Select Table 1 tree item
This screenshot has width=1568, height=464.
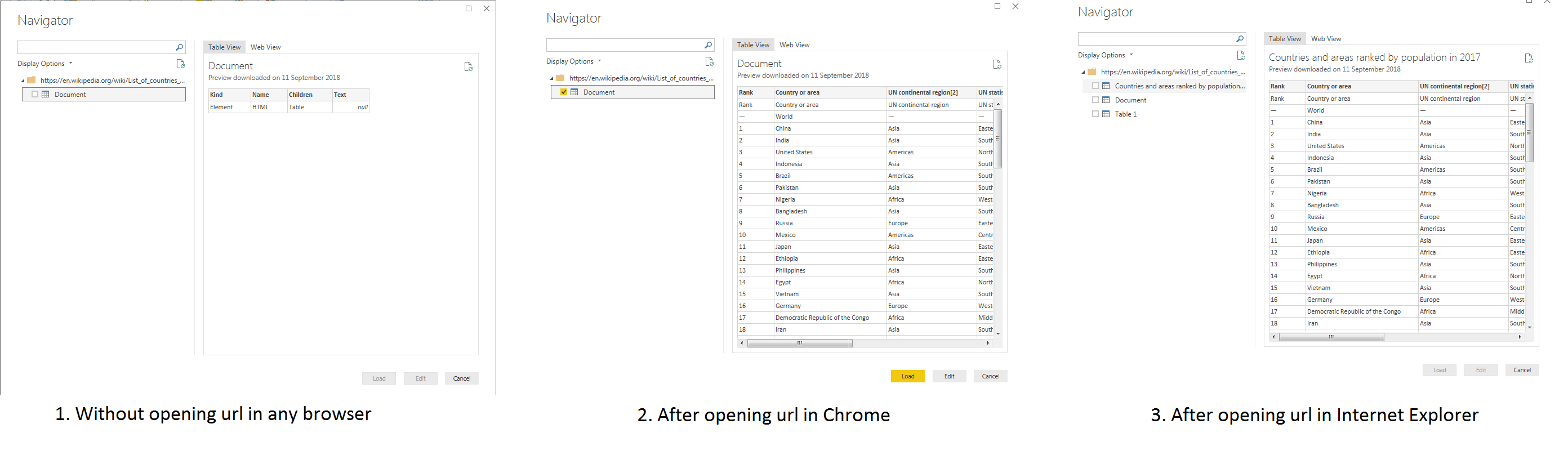(1125, 114)
